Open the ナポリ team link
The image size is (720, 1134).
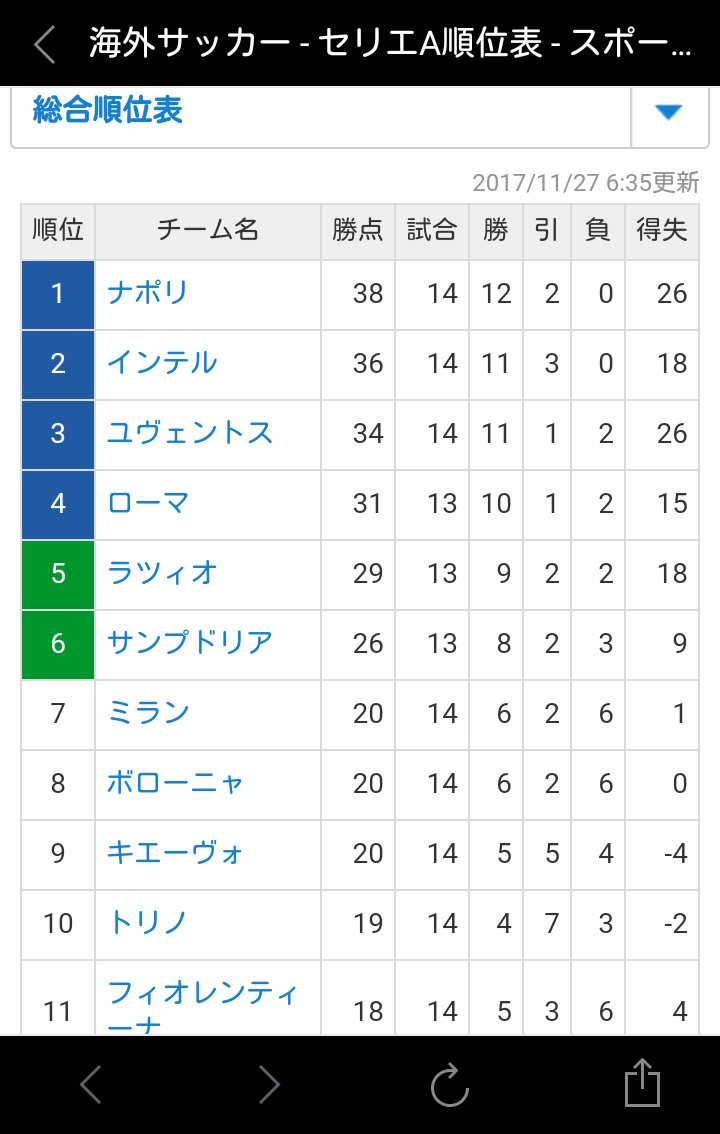[x=148, y=293]
